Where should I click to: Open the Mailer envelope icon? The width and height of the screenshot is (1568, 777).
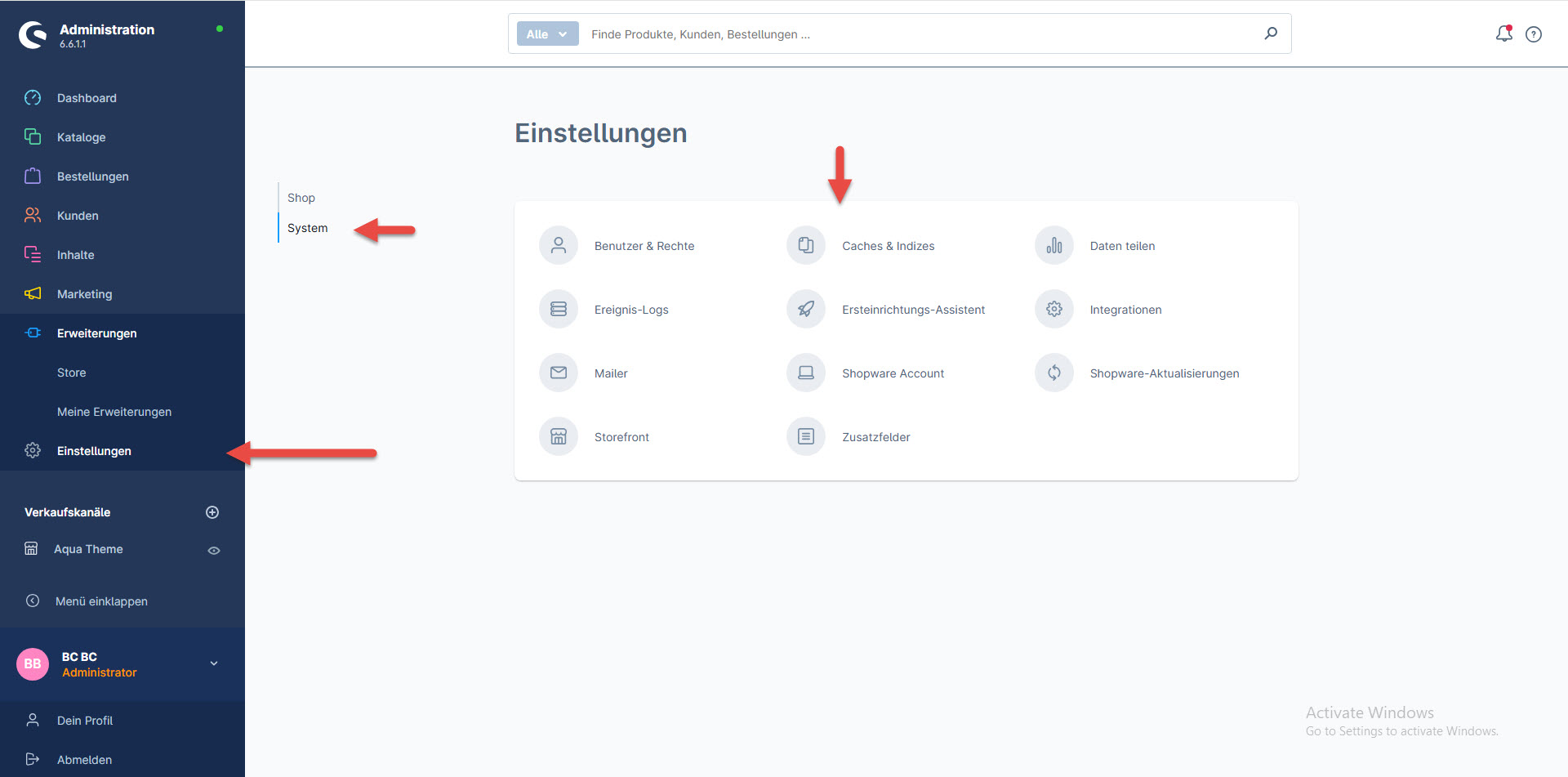pyautogui.click(x=559, y=373)
